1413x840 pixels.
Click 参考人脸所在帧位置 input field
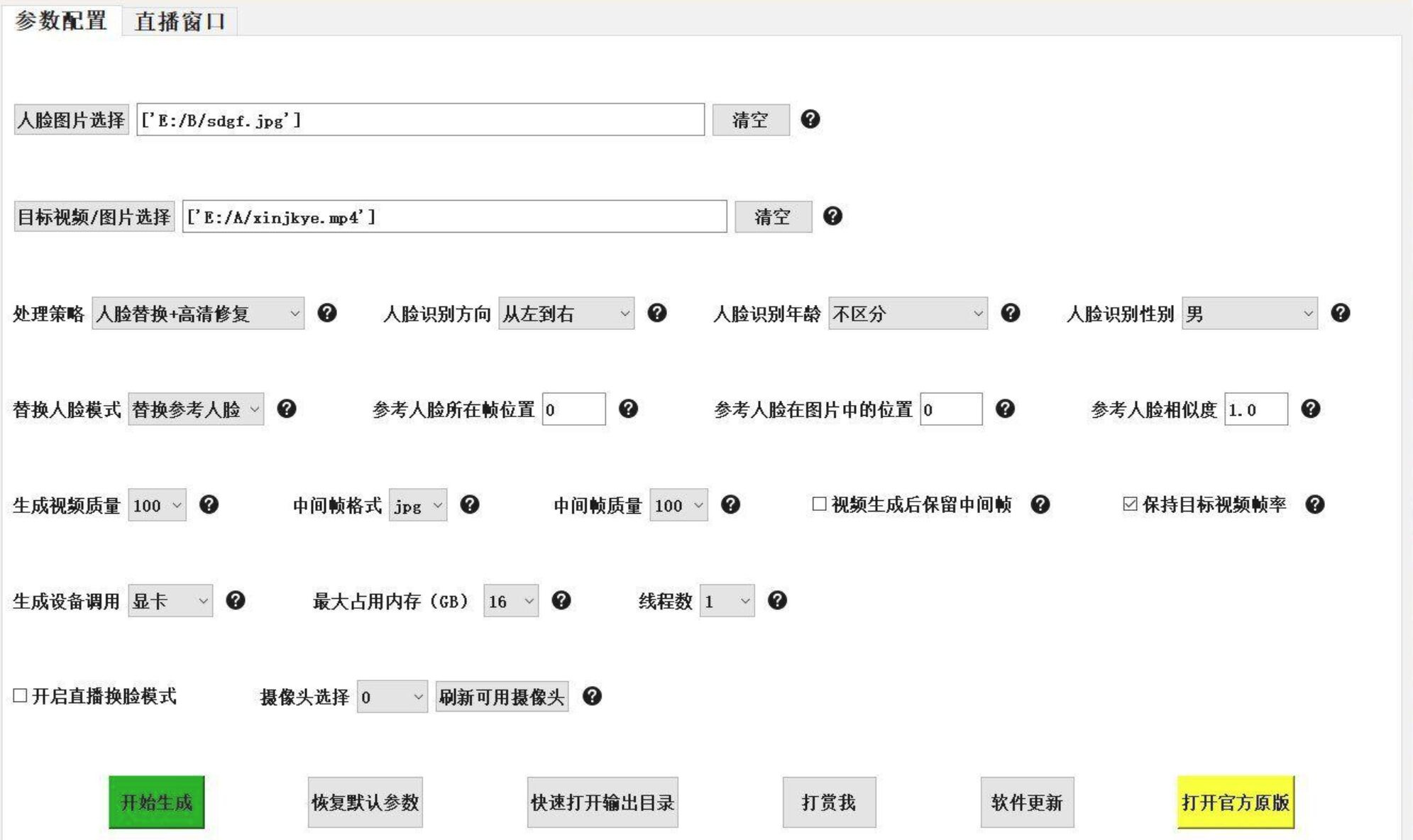pos(573,409)
